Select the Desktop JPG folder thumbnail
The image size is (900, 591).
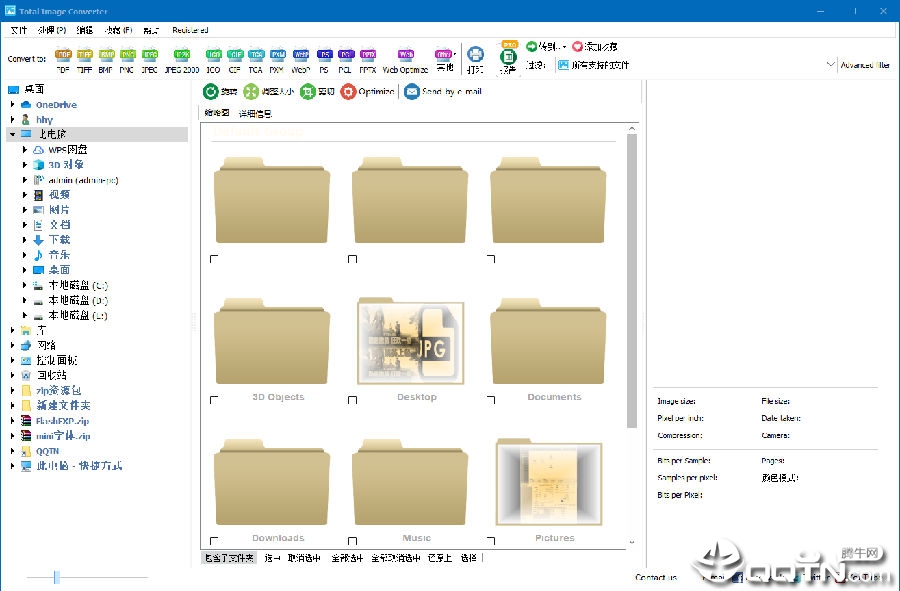point(410,341)
